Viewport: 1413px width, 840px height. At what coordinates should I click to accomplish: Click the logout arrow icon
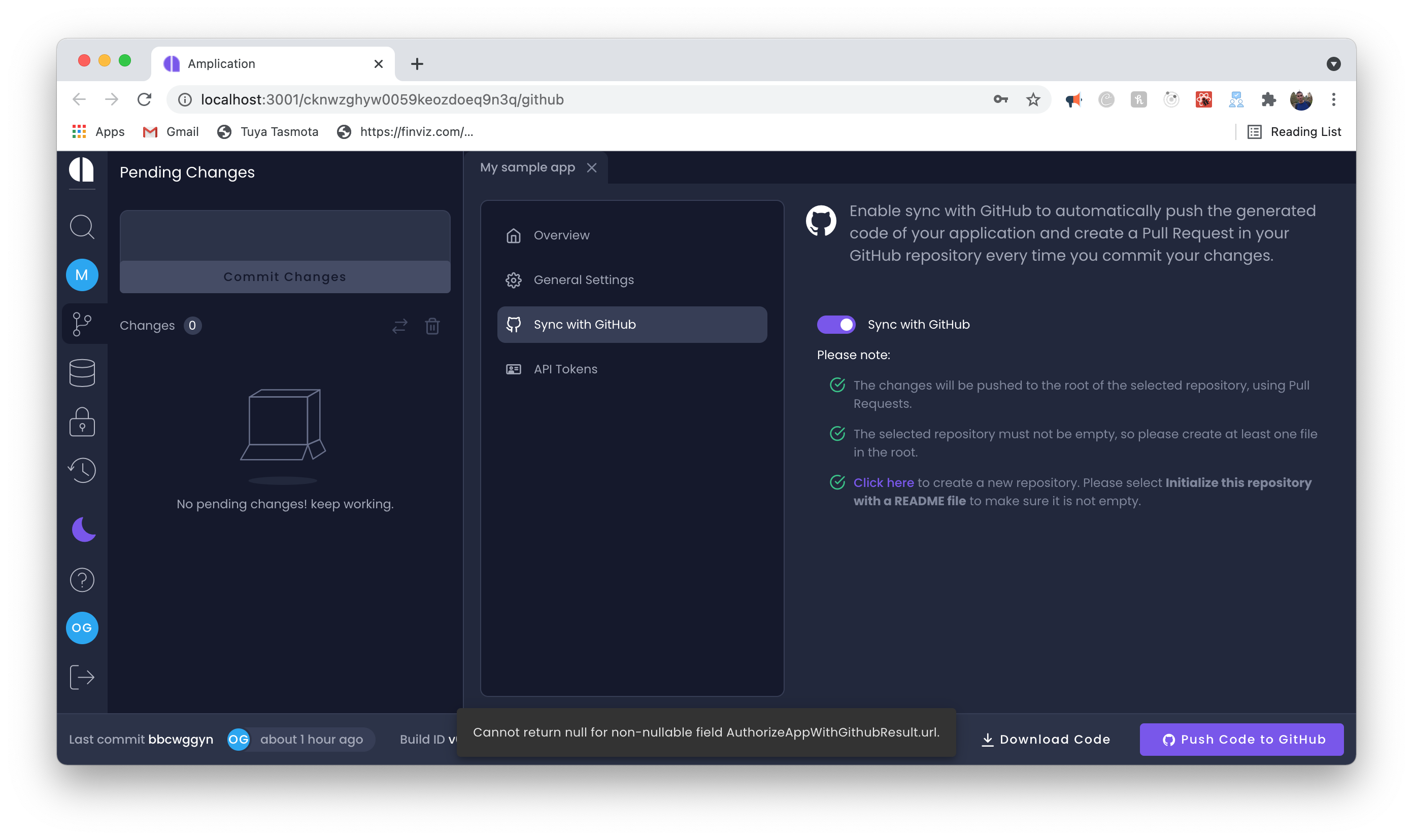(x=82, y=677)
